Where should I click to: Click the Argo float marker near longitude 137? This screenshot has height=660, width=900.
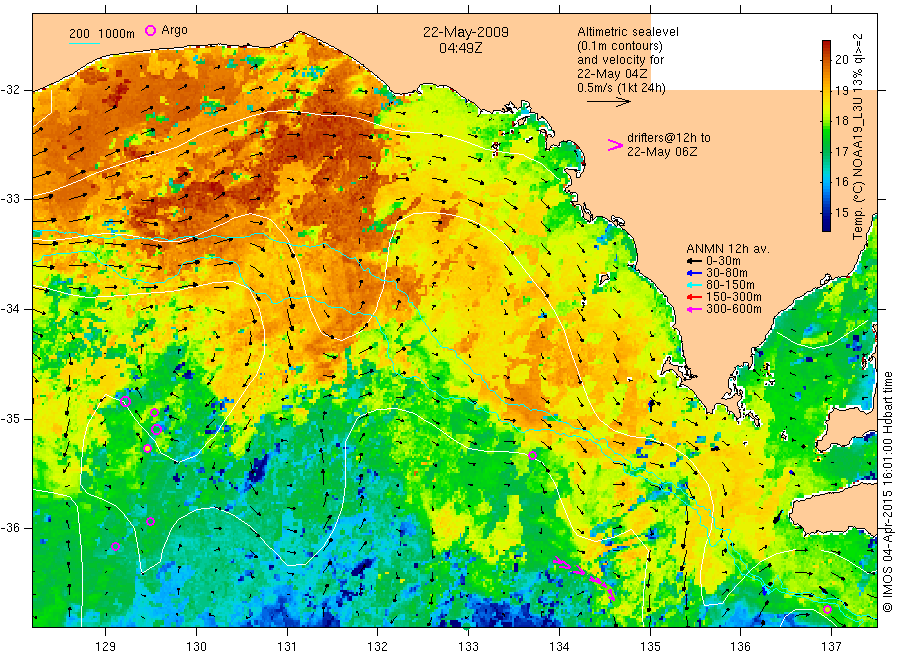pyautogui.click(x=827, y=609)
